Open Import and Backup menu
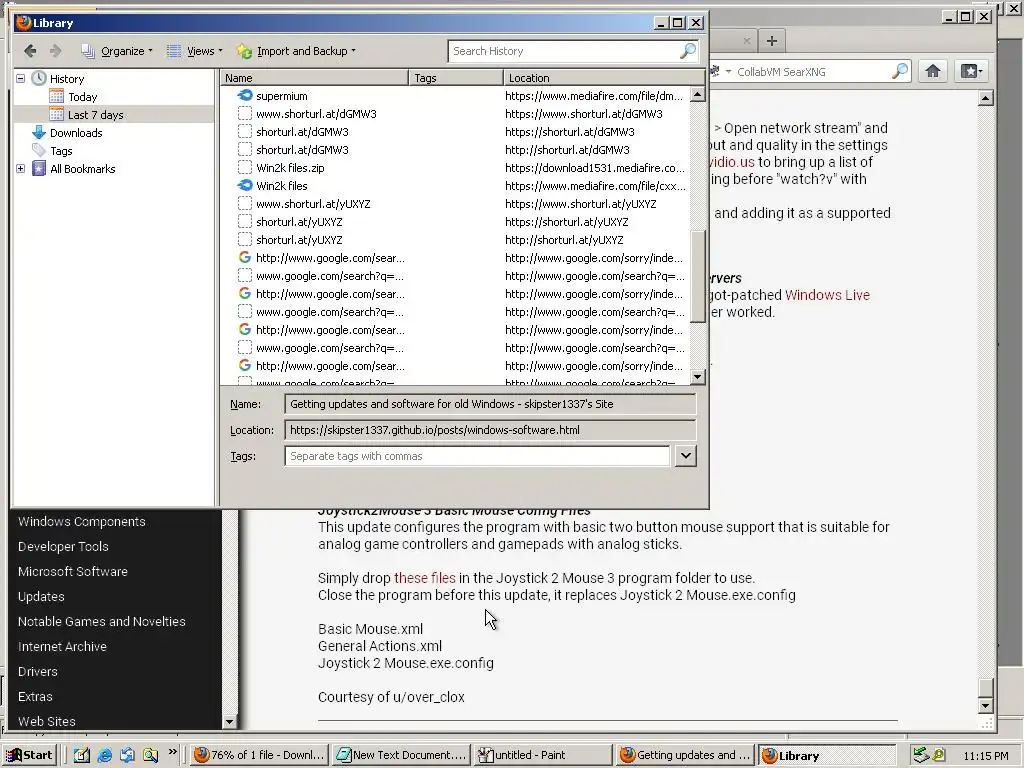The width and height of the screenshot is (1024, 768). (296, 51)
